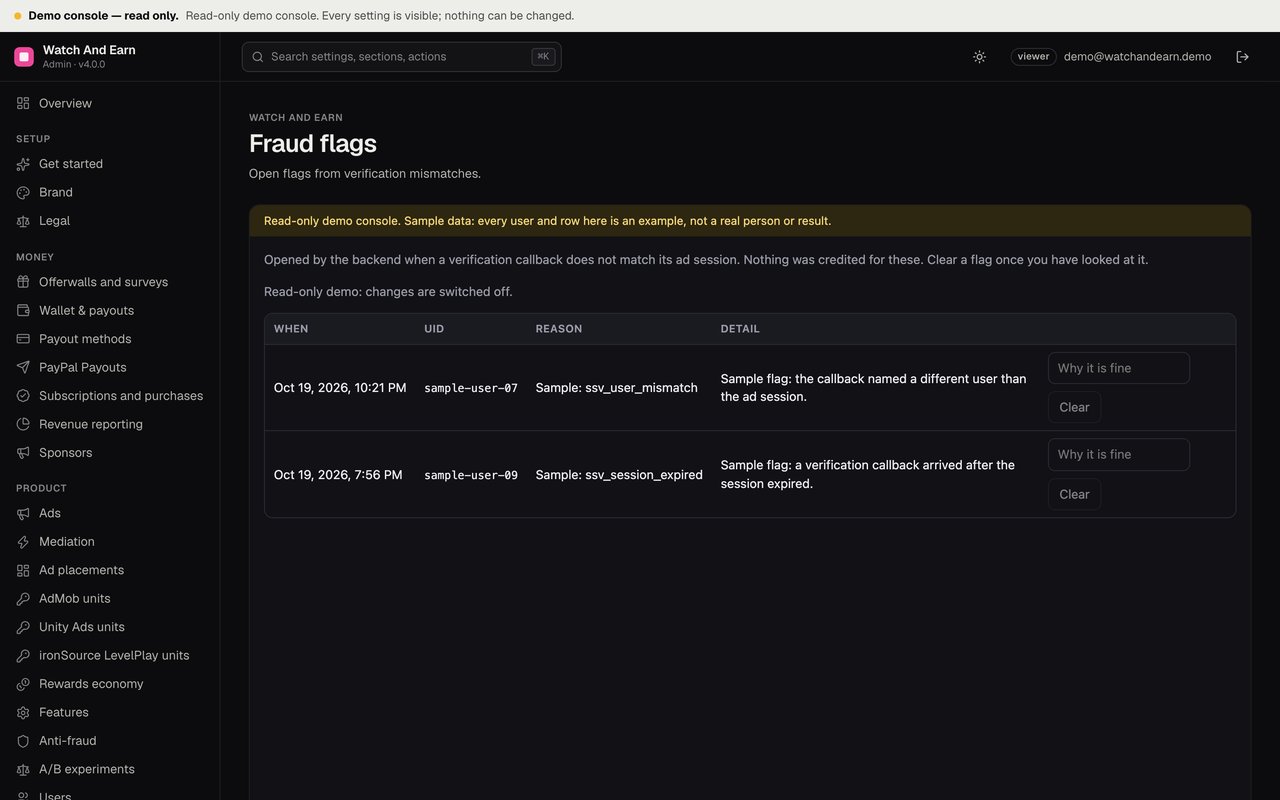
Task: Click the Oct 19, 2026, 7:56 PM timestamp
Action: point(338,475)
